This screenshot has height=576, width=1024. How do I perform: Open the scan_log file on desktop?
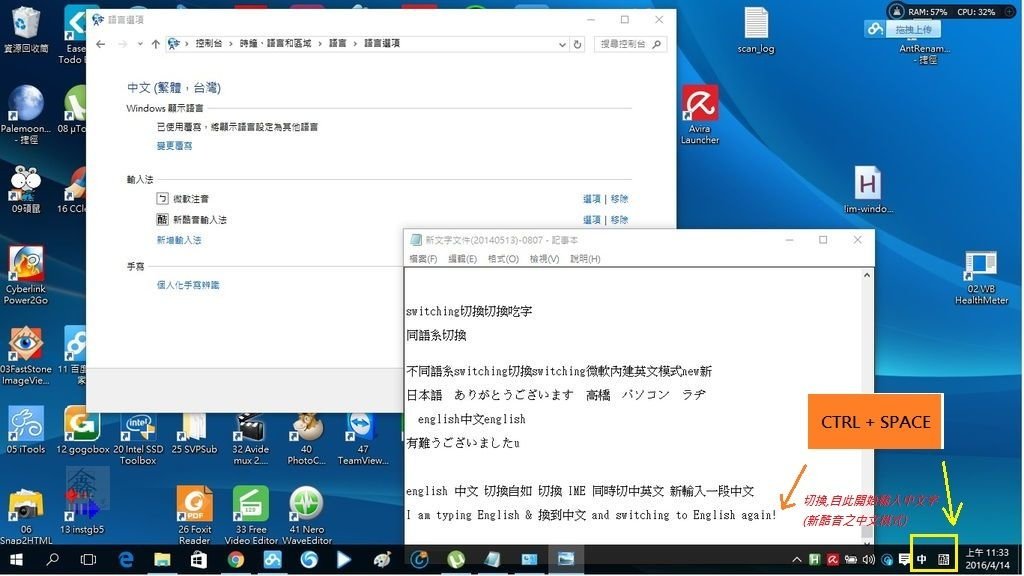(x=756, y=31)
